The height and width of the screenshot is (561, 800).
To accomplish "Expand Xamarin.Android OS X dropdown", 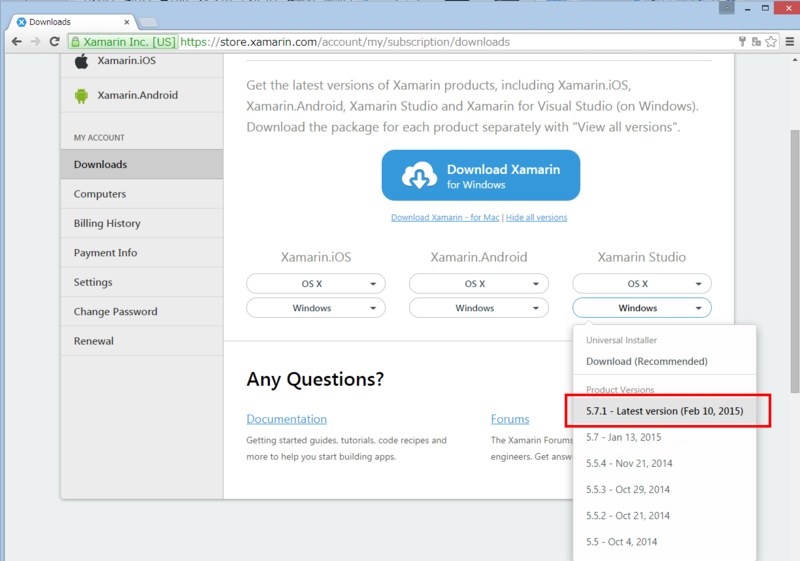I will 479,284.
